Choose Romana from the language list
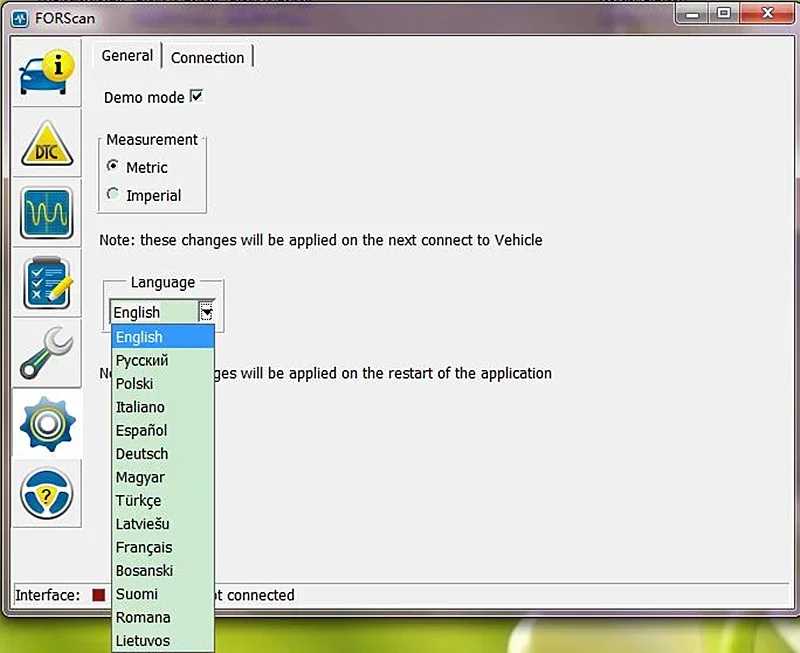800x653 pixels. tap(163, 617)
